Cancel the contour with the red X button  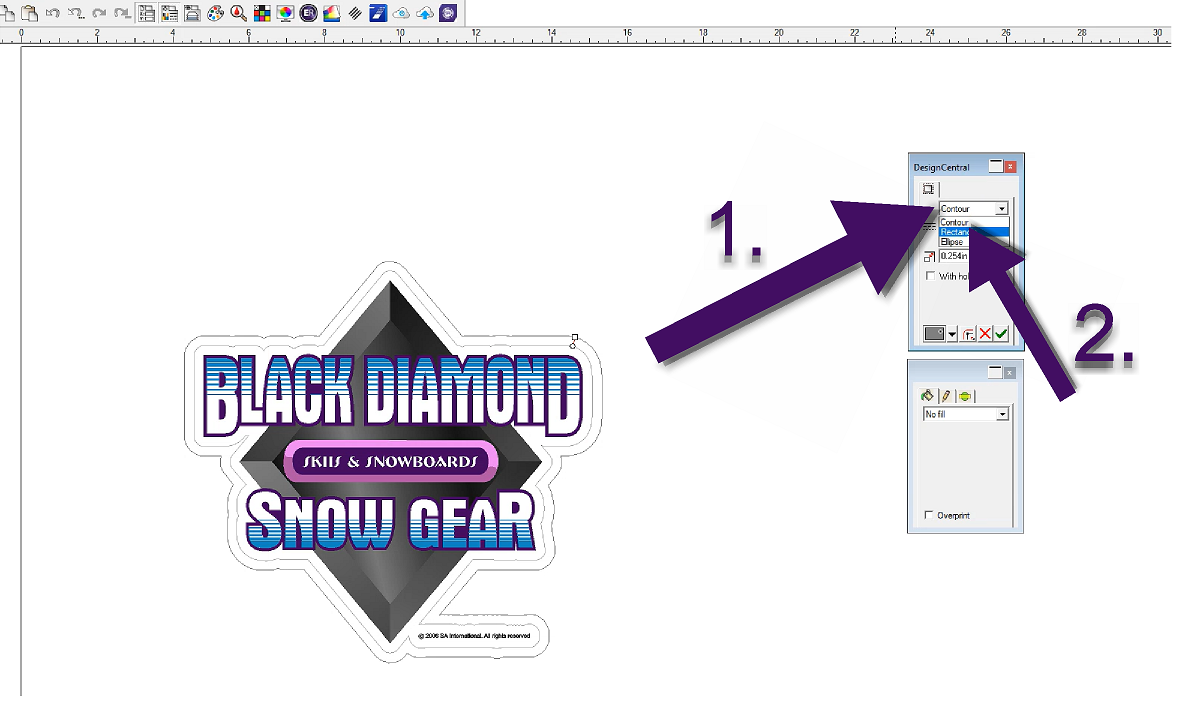[x=985, y=332]
